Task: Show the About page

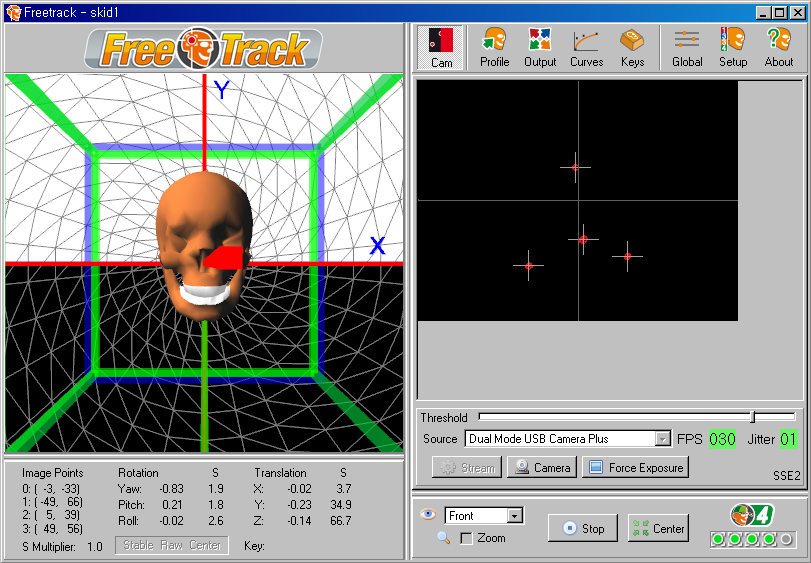Action: tap(778, 47)
